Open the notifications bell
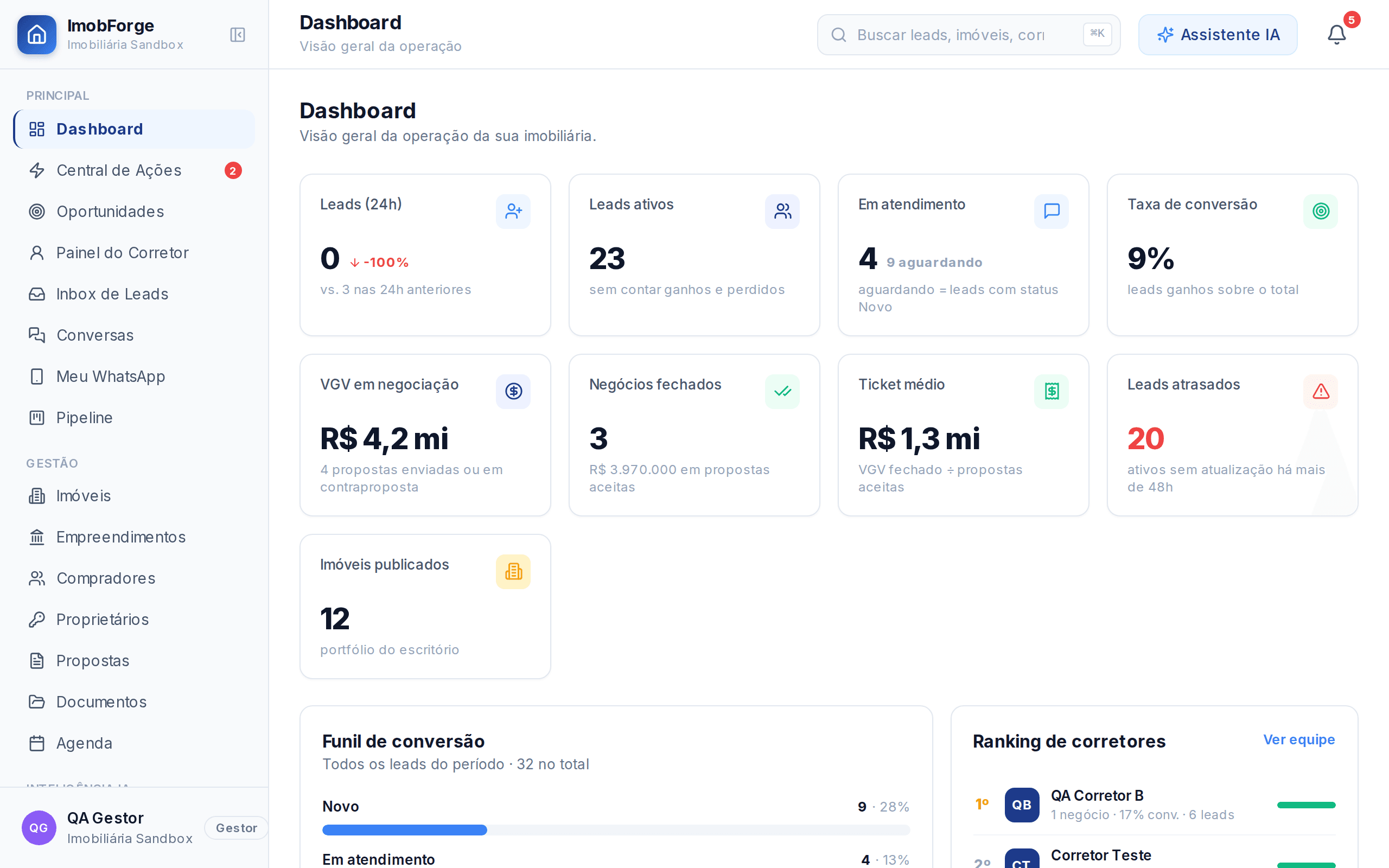 tap(1336, 34)
